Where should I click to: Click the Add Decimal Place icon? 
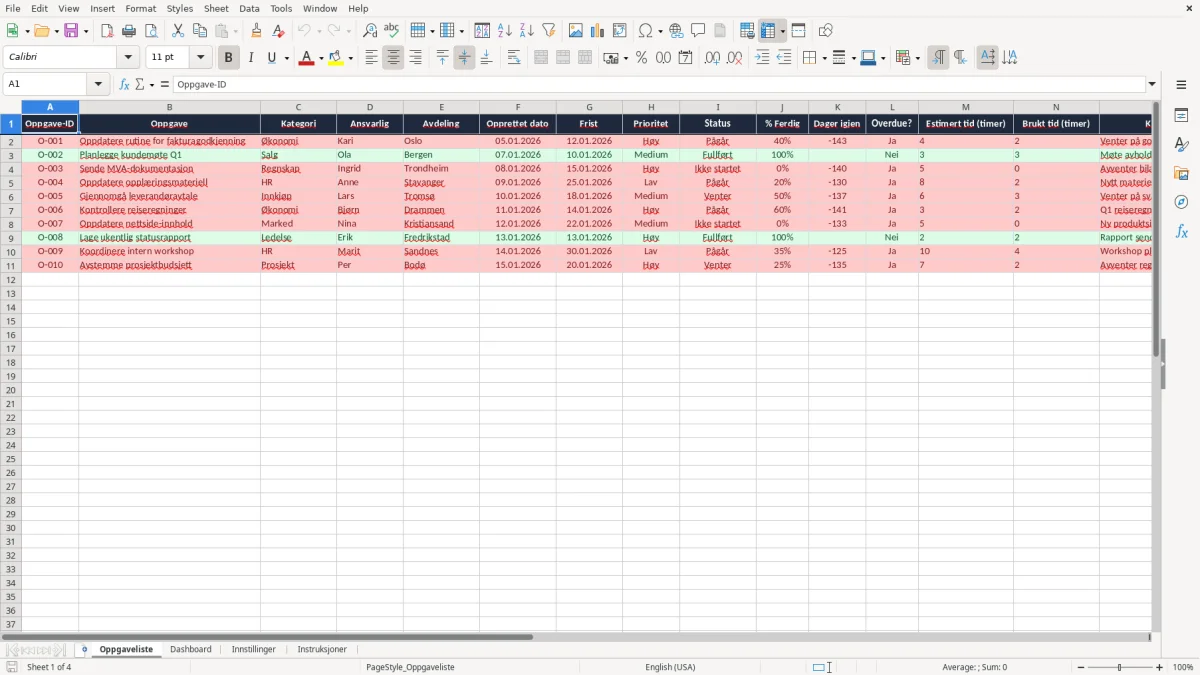[713, 58]
